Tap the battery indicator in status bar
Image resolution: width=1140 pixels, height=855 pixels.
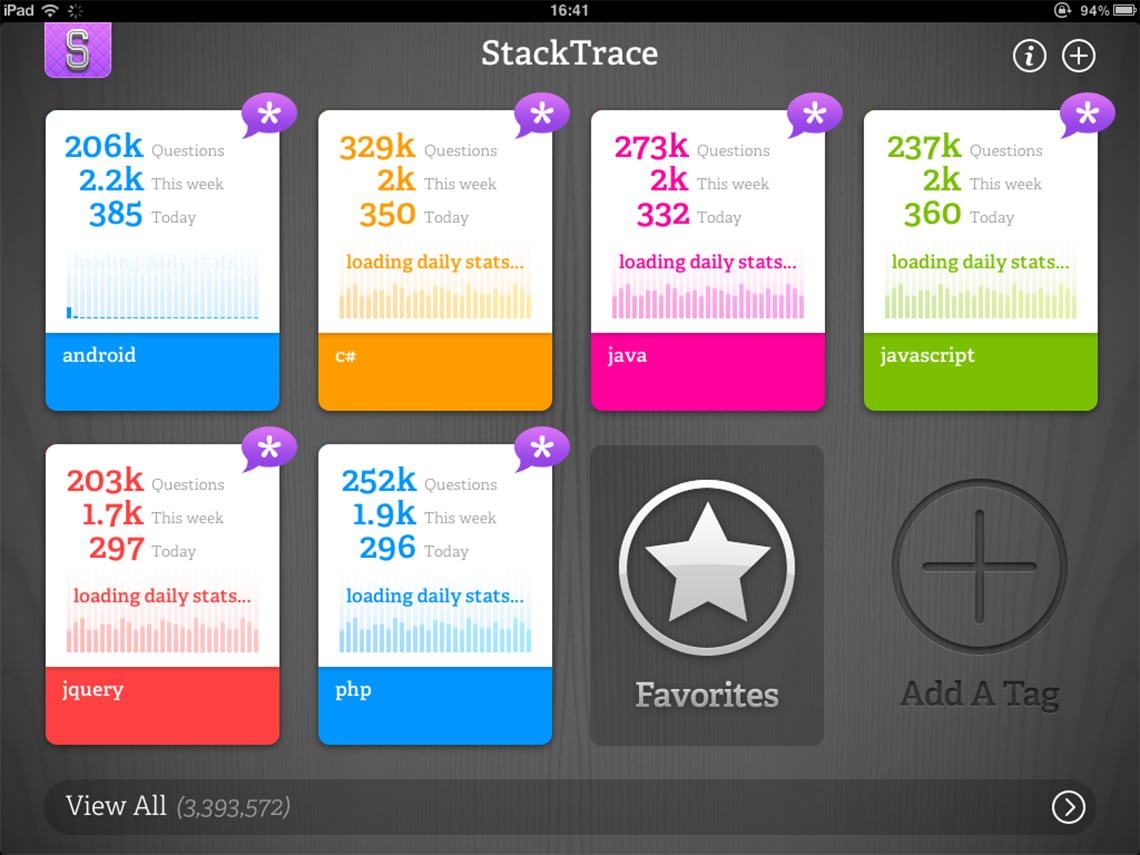click(x=1124, y=10)
